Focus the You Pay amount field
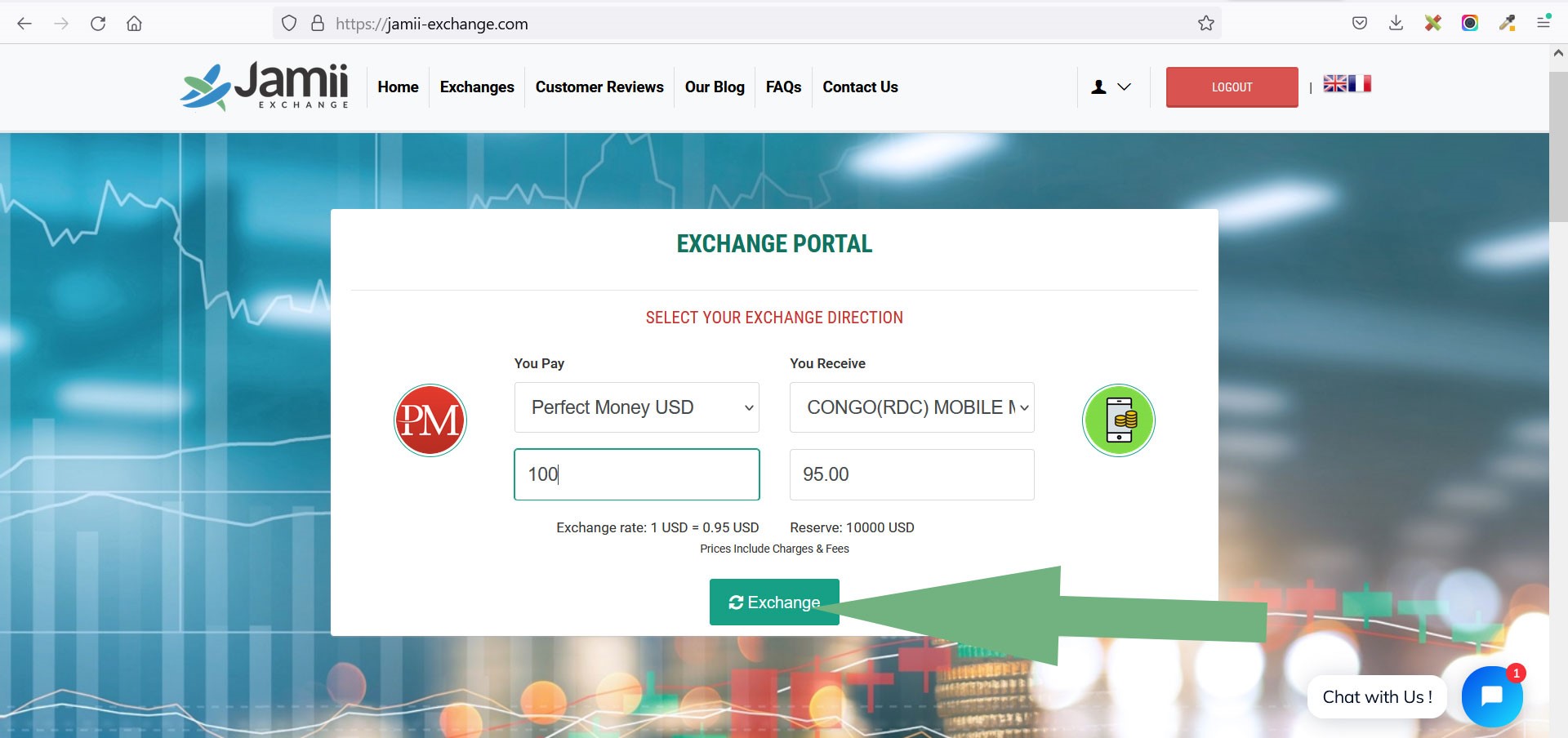 637,474
